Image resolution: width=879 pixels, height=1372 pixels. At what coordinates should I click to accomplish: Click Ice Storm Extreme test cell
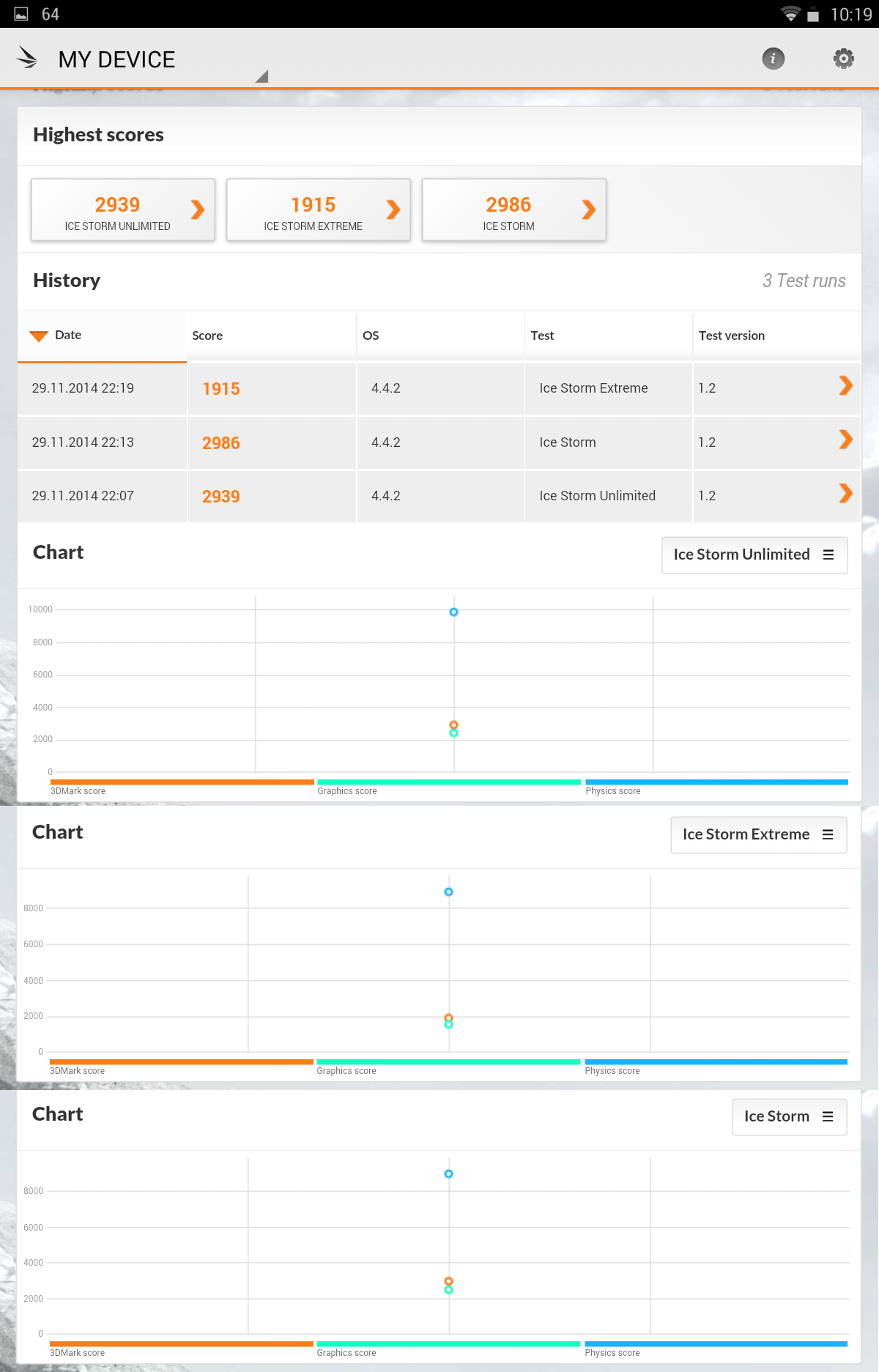609,388
